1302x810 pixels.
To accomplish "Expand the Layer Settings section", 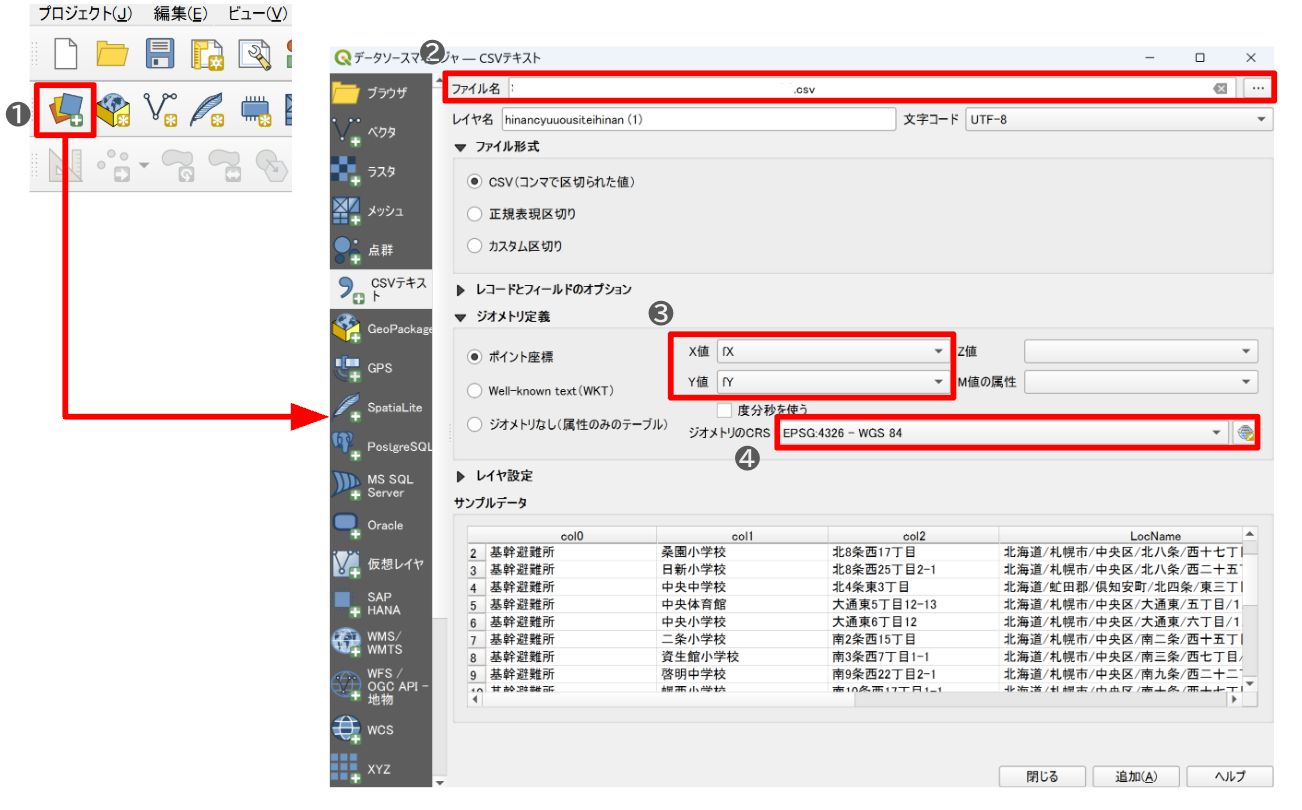I will (x=460, y=476).
